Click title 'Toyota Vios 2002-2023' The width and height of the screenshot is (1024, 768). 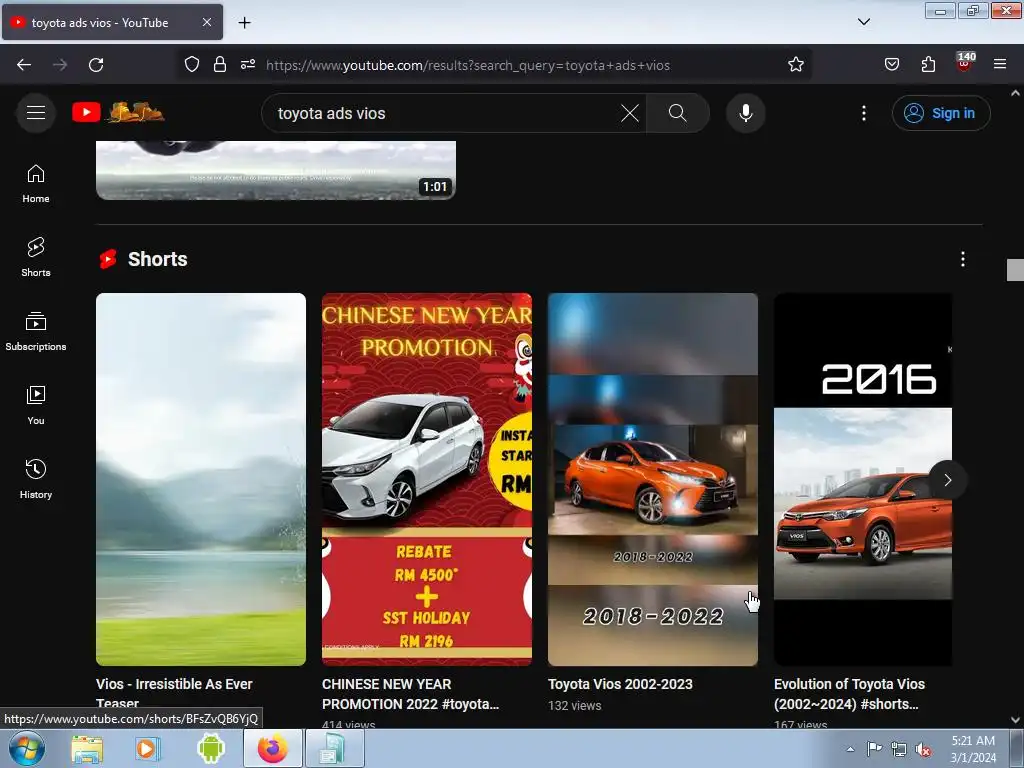click(x=620, y=684)
